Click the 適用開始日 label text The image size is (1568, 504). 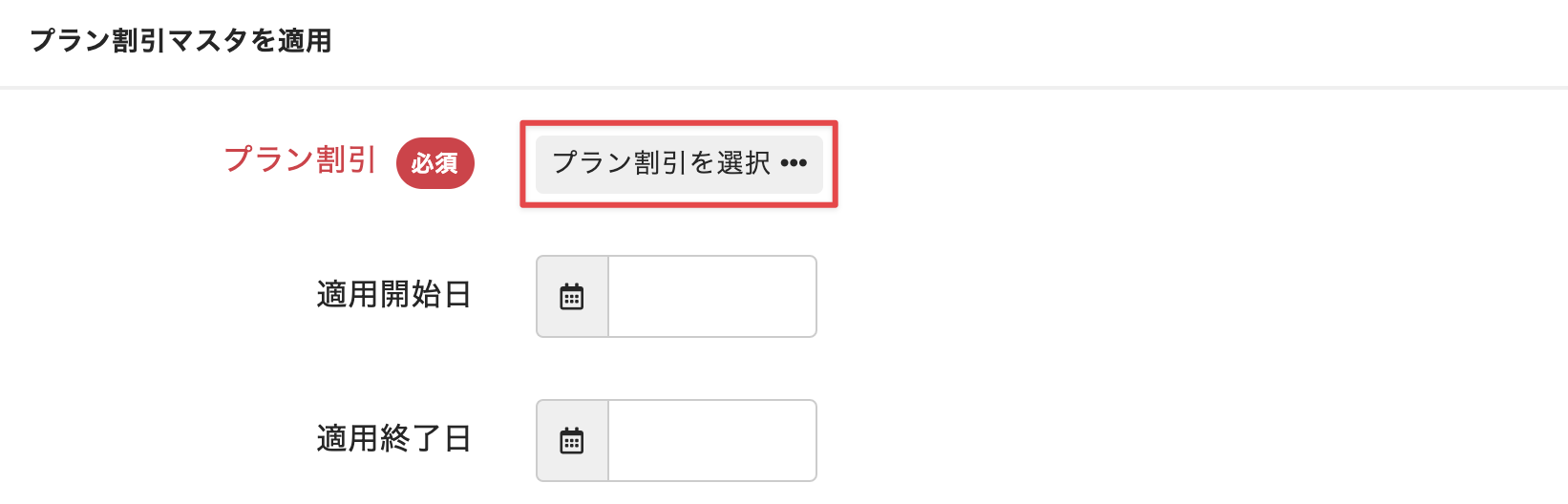pyautogui.click(x=393, y=295)
